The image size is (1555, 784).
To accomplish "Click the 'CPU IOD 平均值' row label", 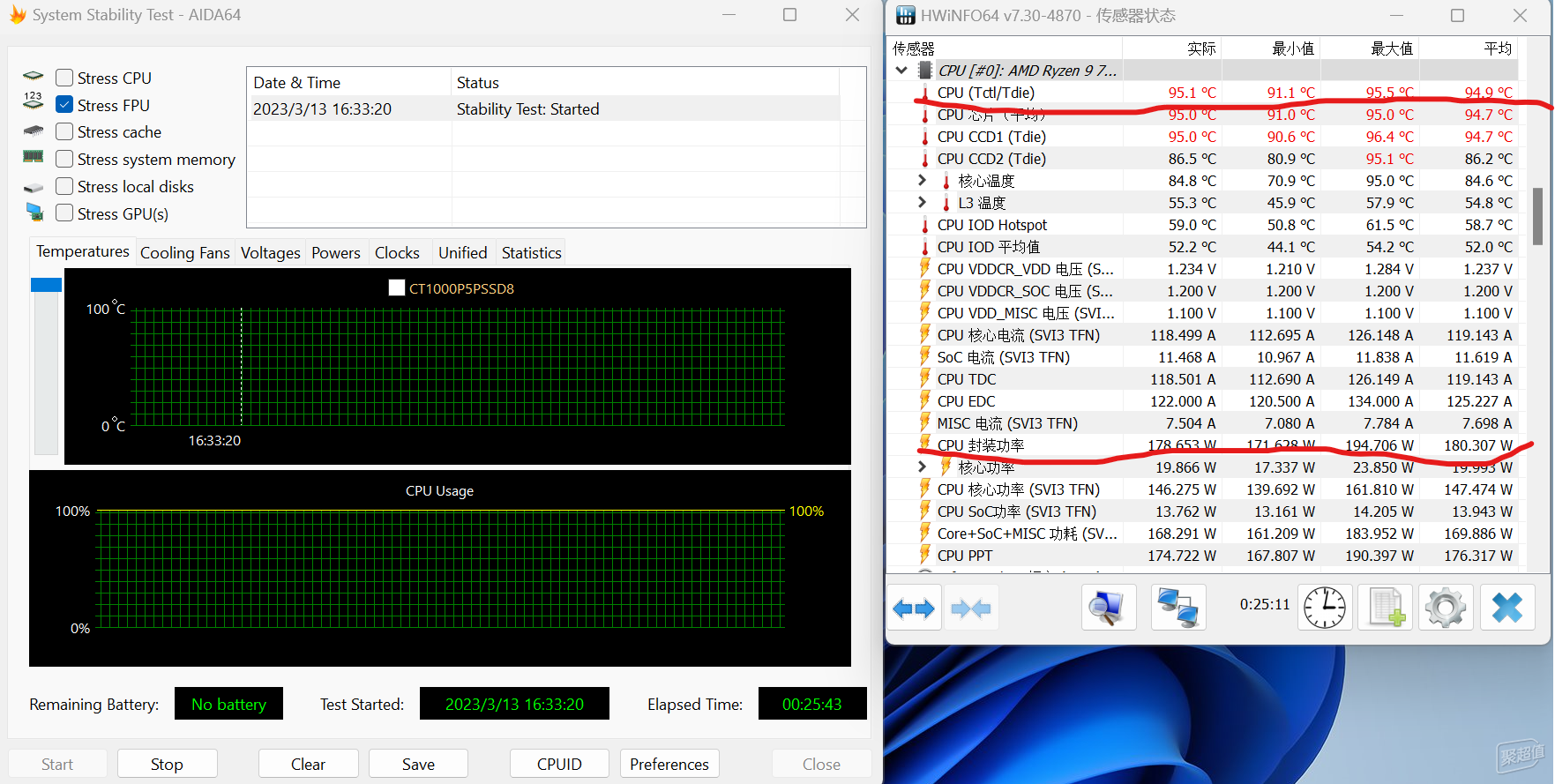I will click(x=988, y=247).
